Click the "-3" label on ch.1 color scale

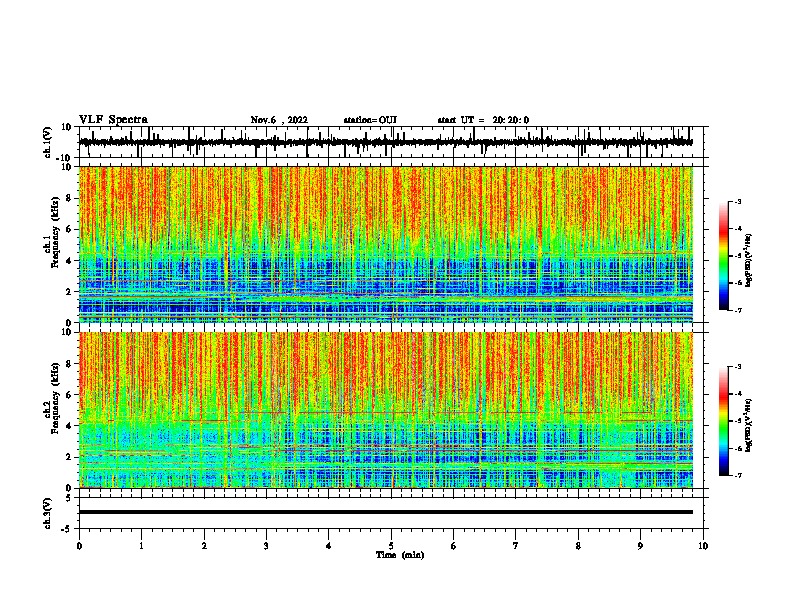[738, 201]
